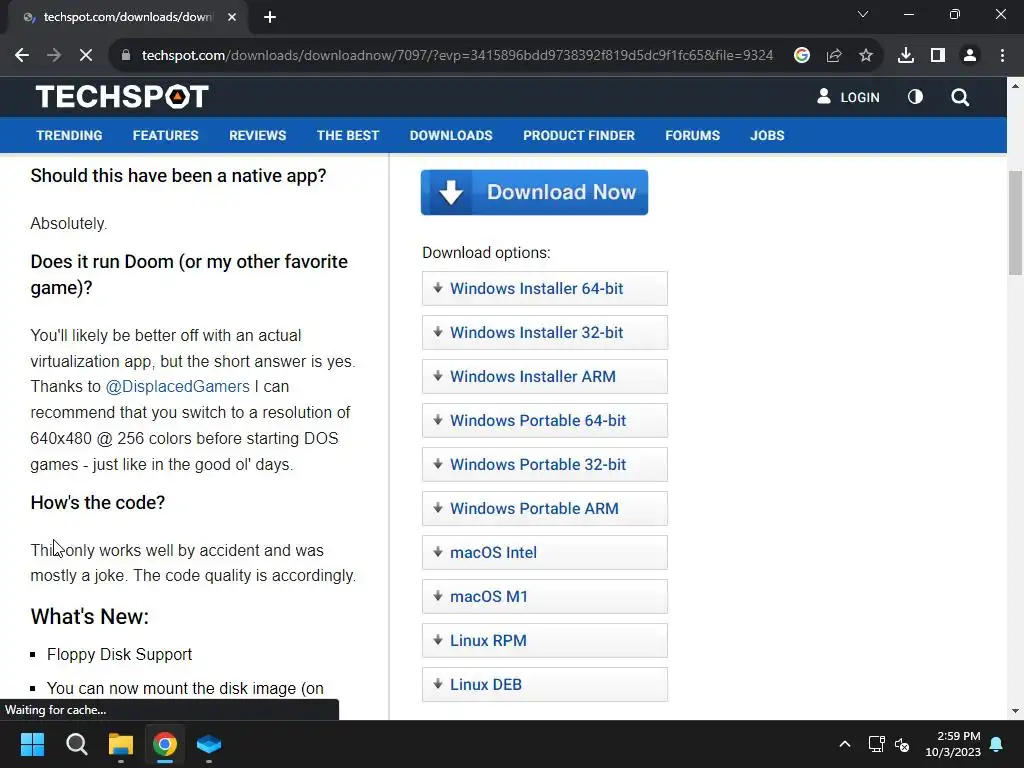Open Windows taskbar search
The height and width of the screenshot is (768, 1024).
pos(76,744)
